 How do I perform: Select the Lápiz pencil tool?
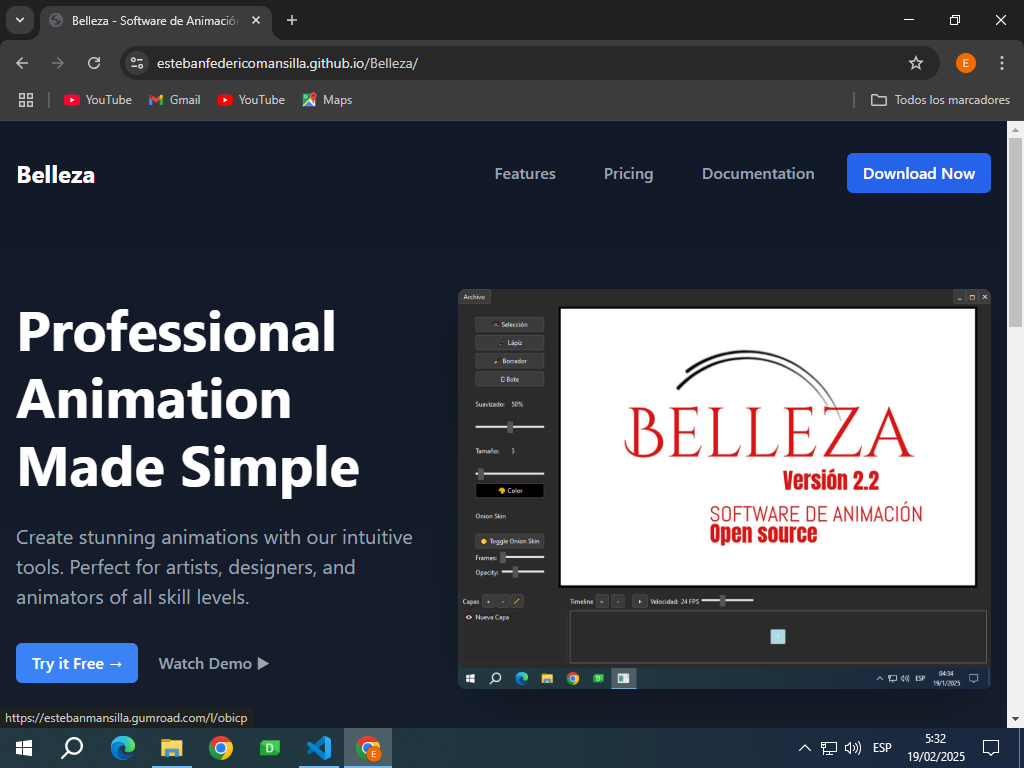pos(510,342)
